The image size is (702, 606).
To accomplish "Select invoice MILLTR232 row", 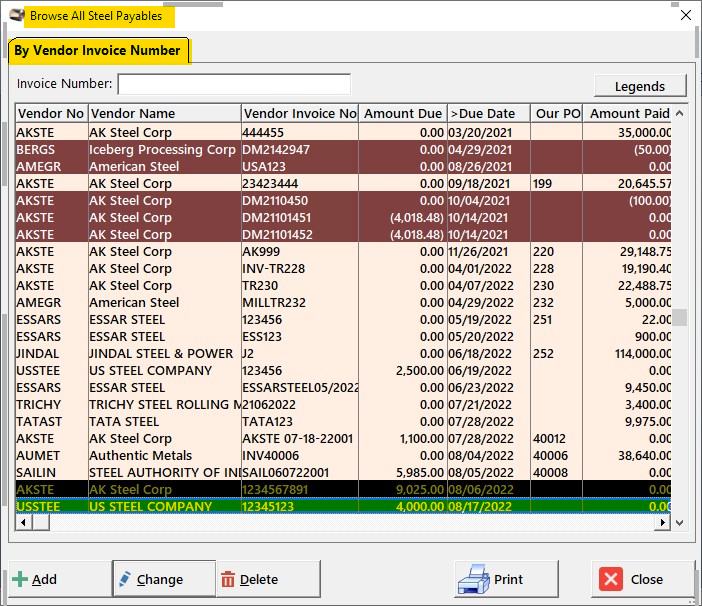I will click(343, 303).
